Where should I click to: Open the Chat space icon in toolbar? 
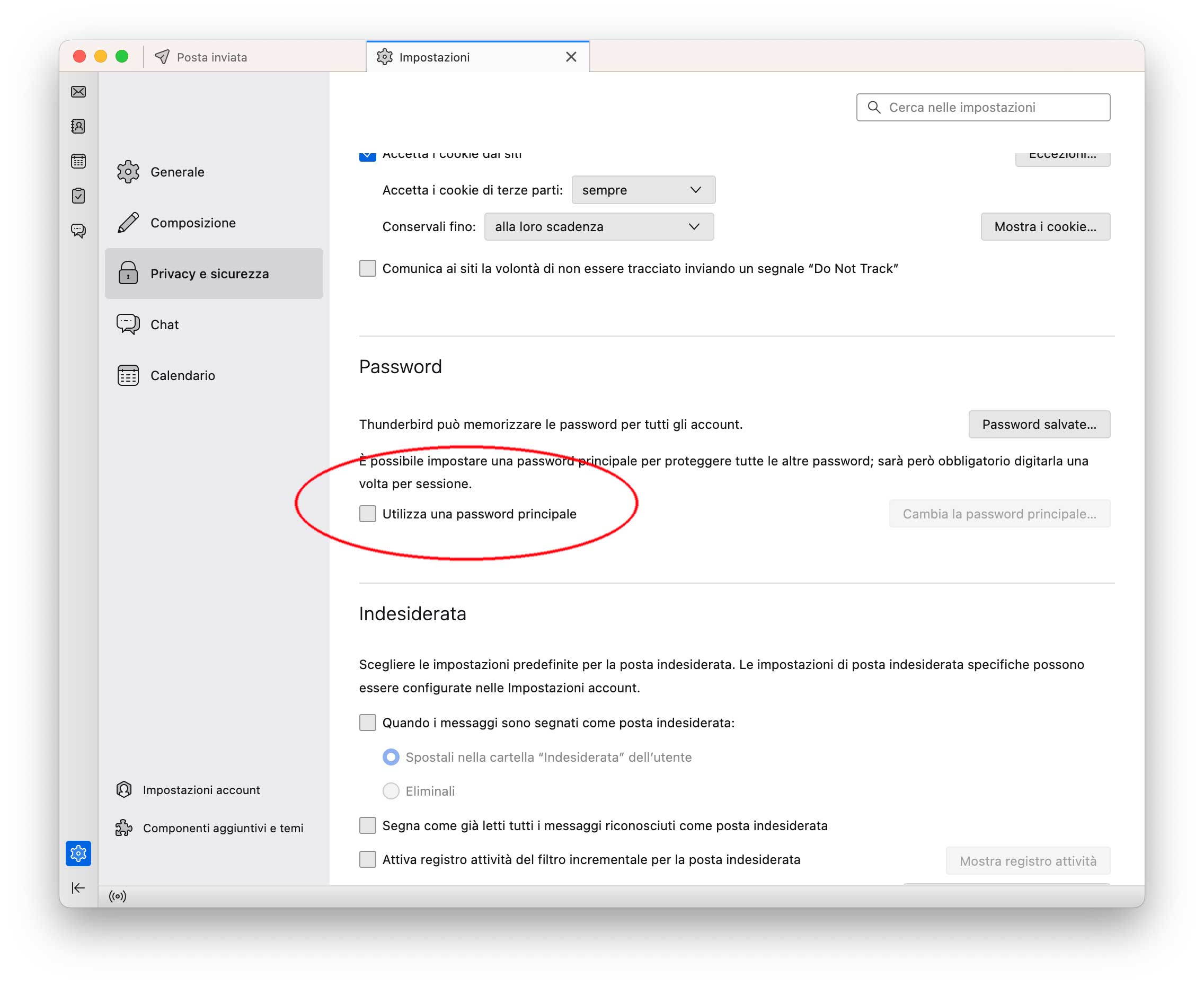pyautogui.click(x=78, y=231)
